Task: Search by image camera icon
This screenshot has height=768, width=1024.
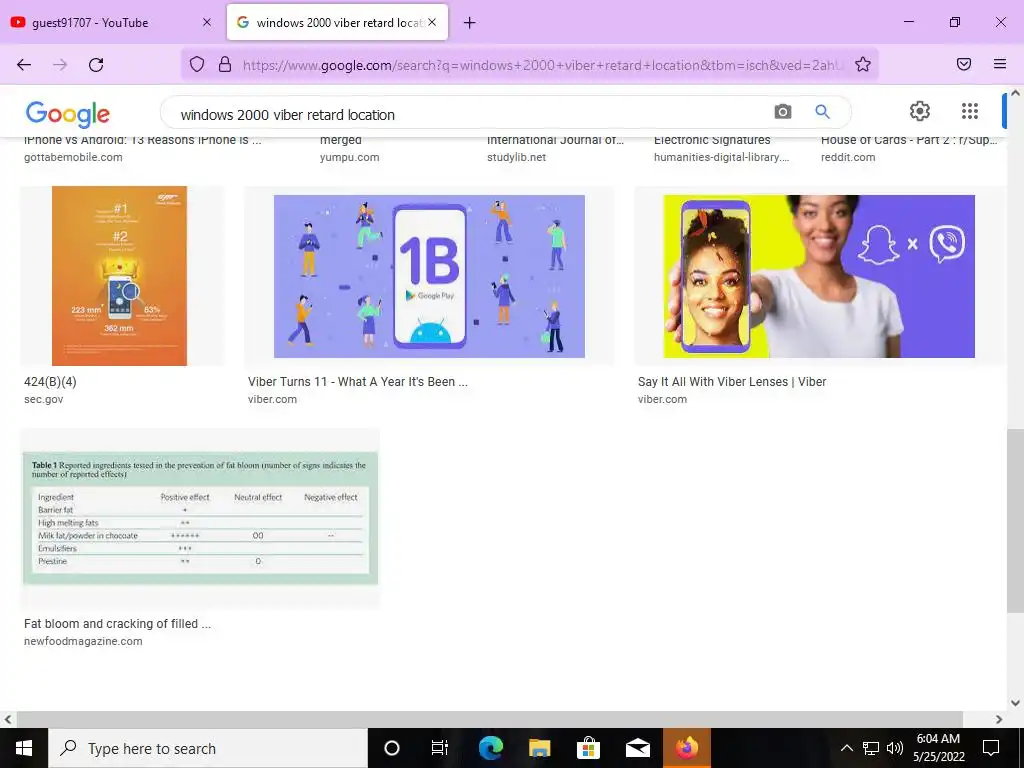Action: click(783, 112)
